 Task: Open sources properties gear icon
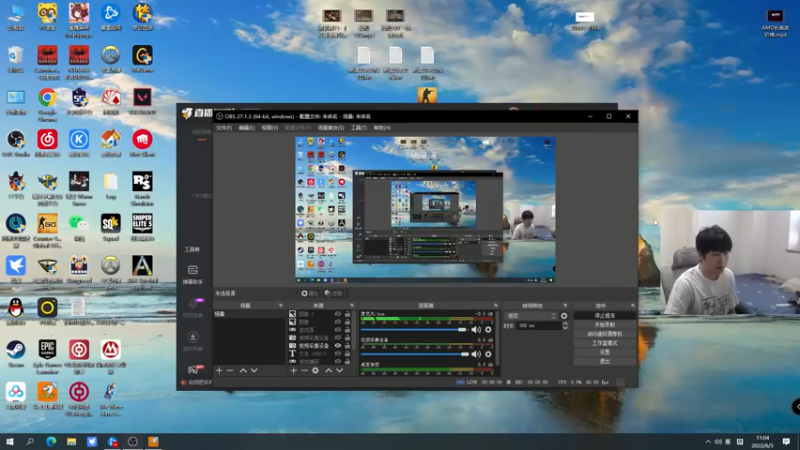click(316, 370)
